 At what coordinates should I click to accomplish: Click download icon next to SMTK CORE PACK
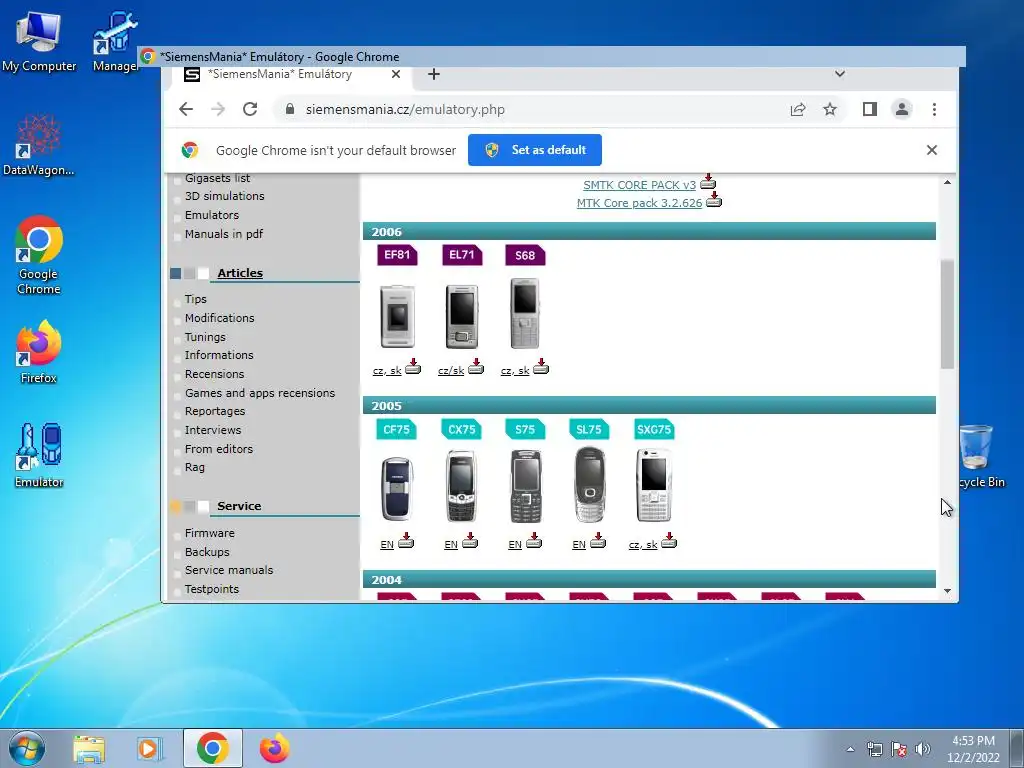pos(708,182)
